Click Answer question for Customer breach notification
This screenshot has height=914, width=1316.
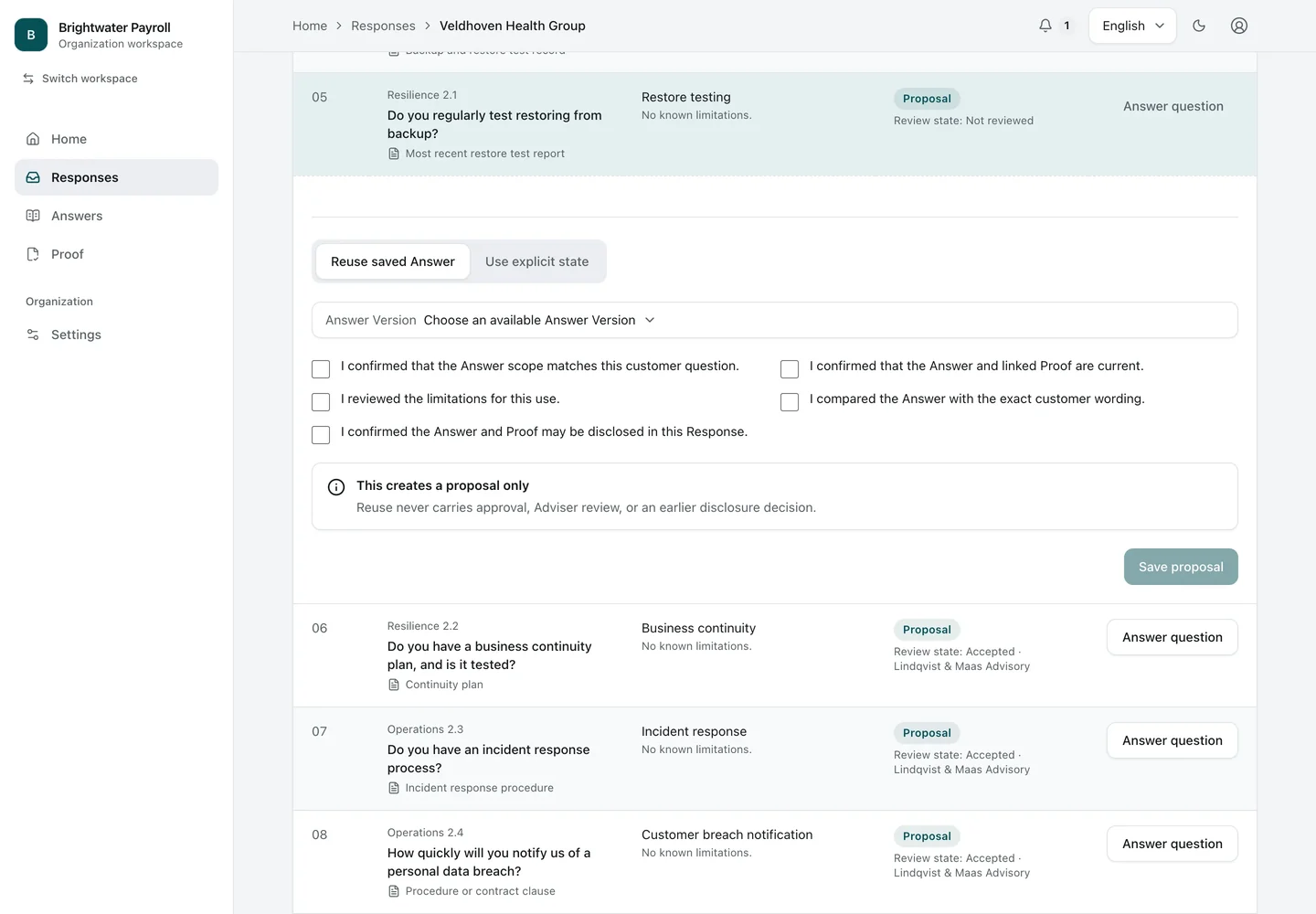(1173, 844)
